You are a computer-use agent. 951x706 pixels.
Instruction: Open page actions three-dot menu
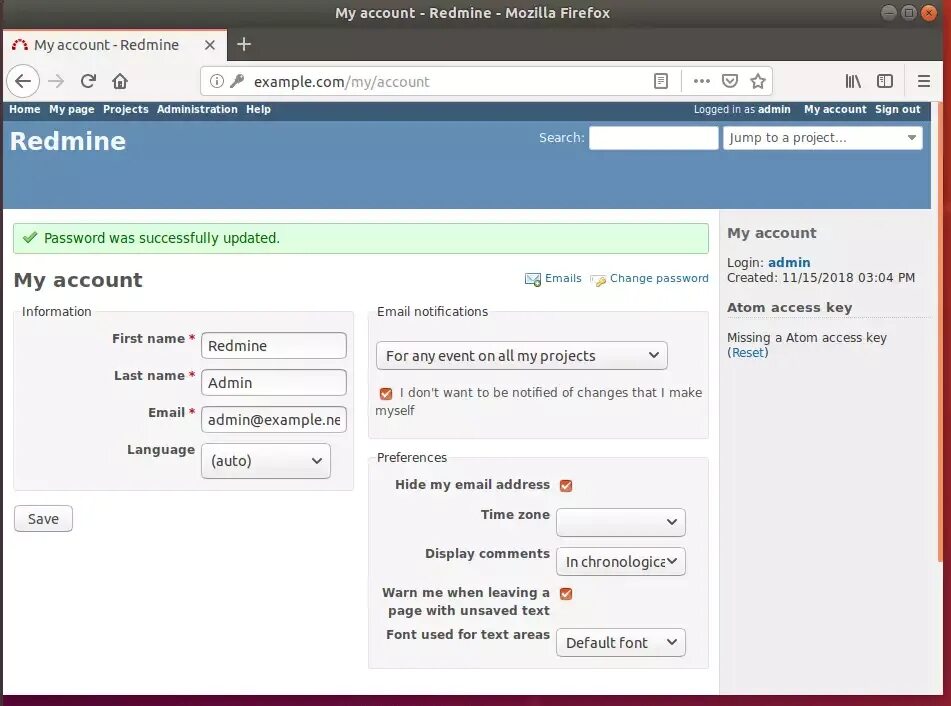701,81
